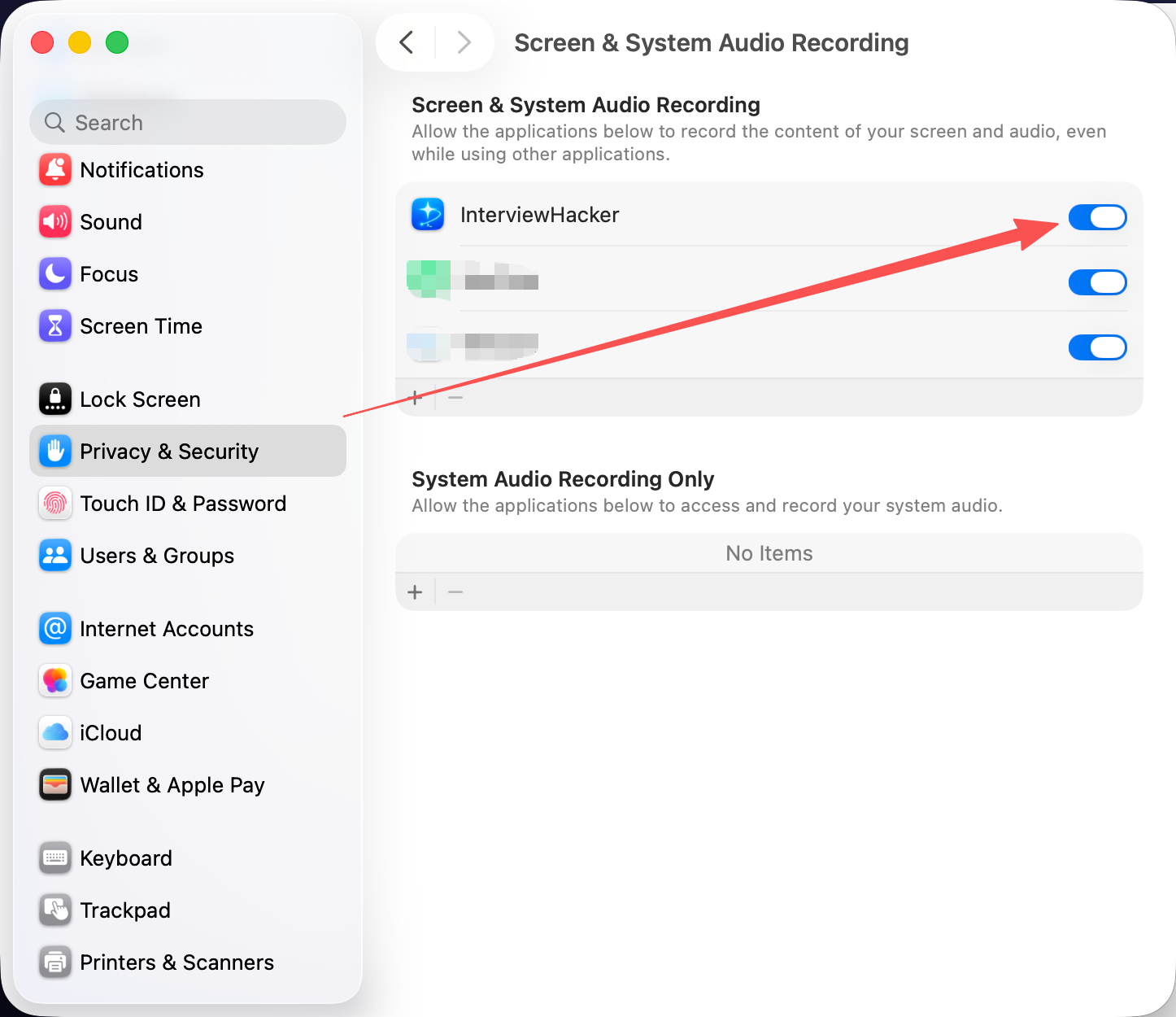Minimize the window with yellow button
1176x1017 pixels.
click(x=80, y=42)
